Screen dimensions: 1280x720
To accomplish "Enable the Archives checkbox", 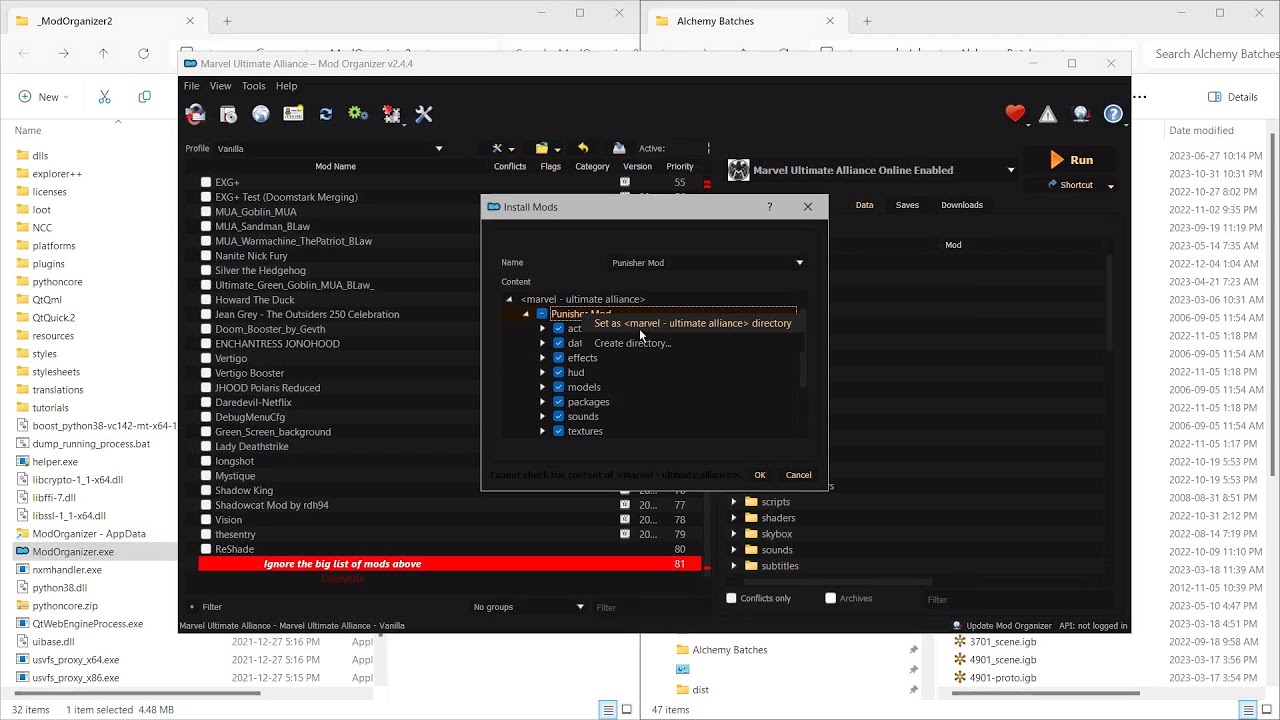I will (x=830, y=598).
